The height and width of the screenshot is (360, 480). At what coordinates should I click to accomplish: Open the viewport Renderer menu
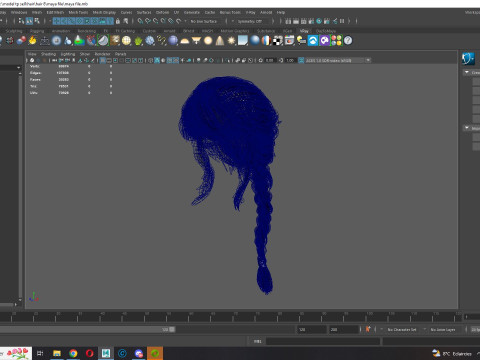pos(102,54)
